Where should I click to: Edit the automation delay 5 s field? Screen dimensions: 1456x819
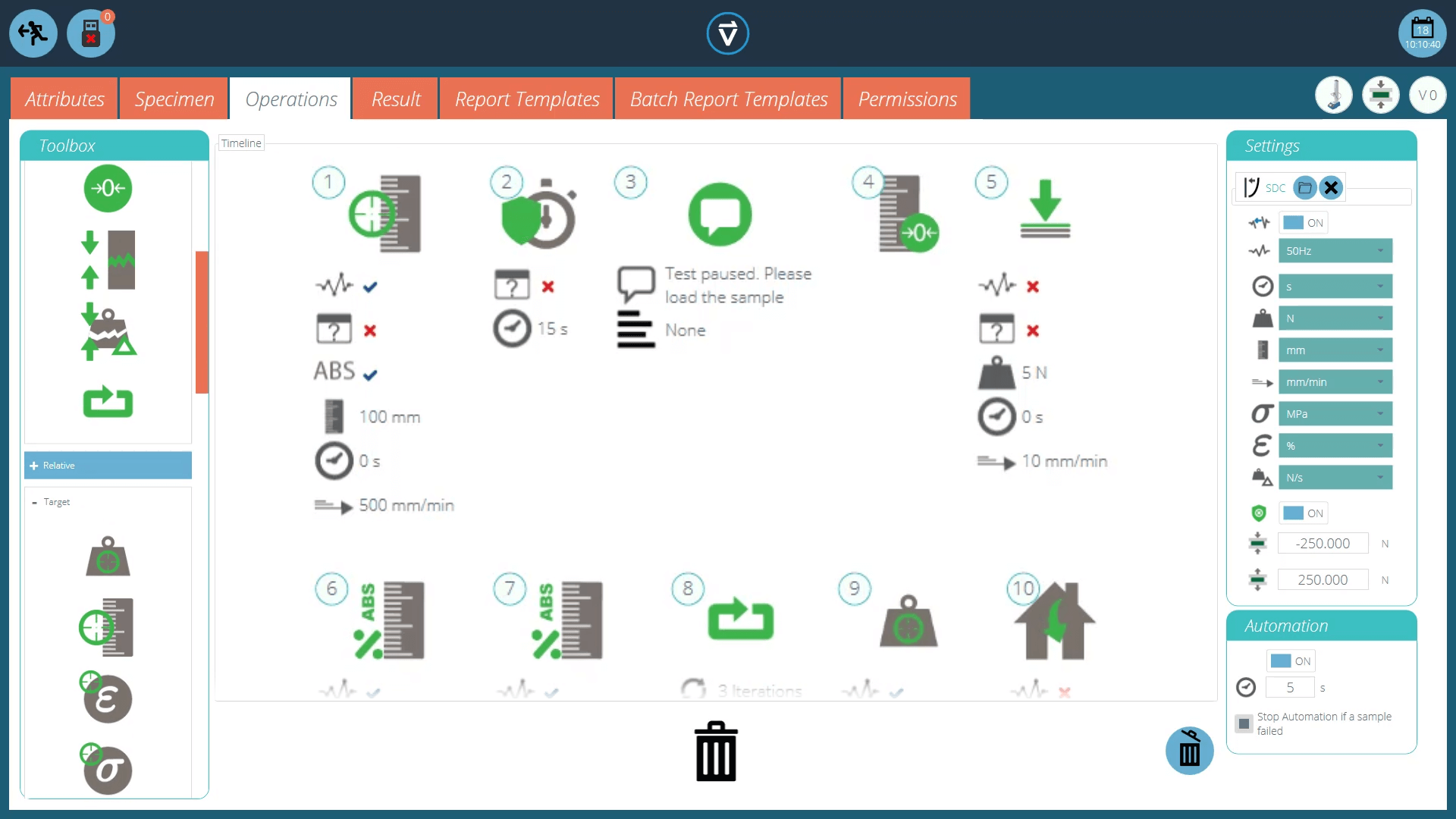tap(1290, 688)
